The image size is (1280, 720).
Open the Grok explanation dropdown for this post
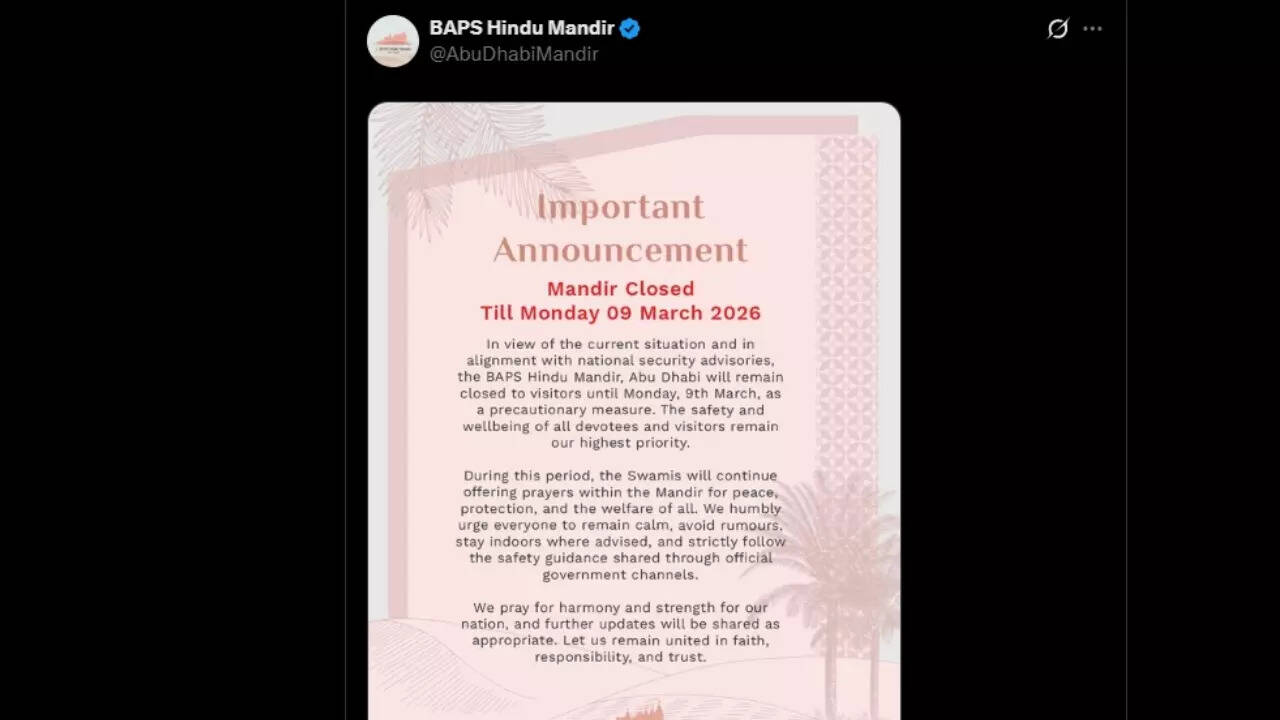pos(1057,29)
